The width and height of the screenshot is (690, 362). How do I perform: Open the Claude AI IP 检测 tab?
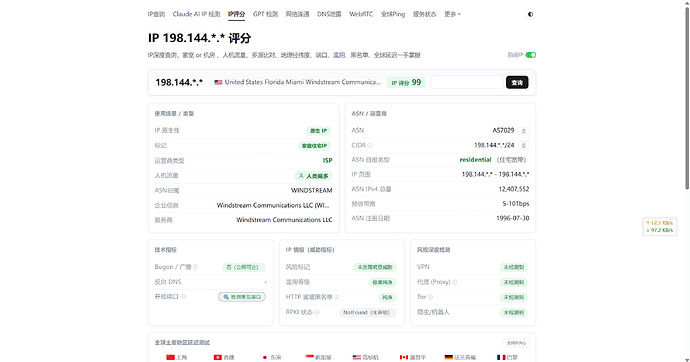(x=196, y=14)
